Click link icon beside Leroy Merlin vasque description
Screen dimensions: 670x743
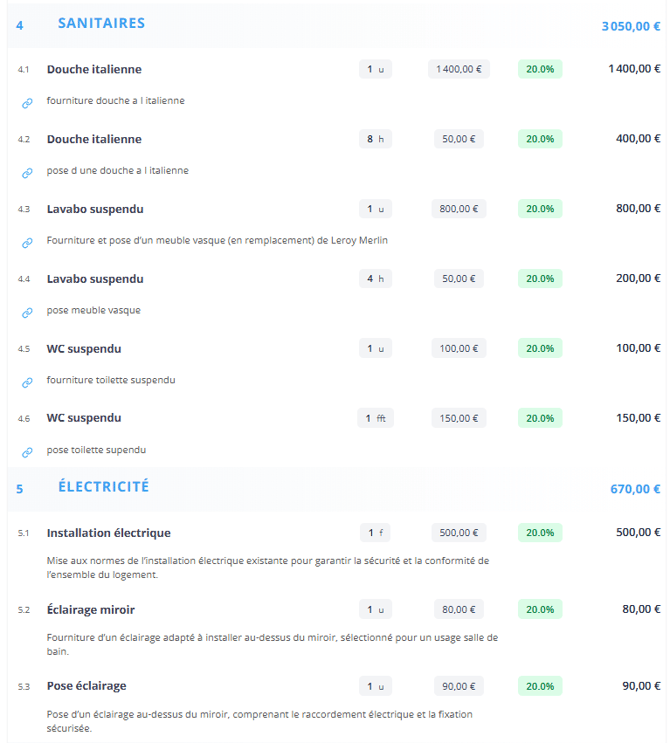click(x=27, y=242)
